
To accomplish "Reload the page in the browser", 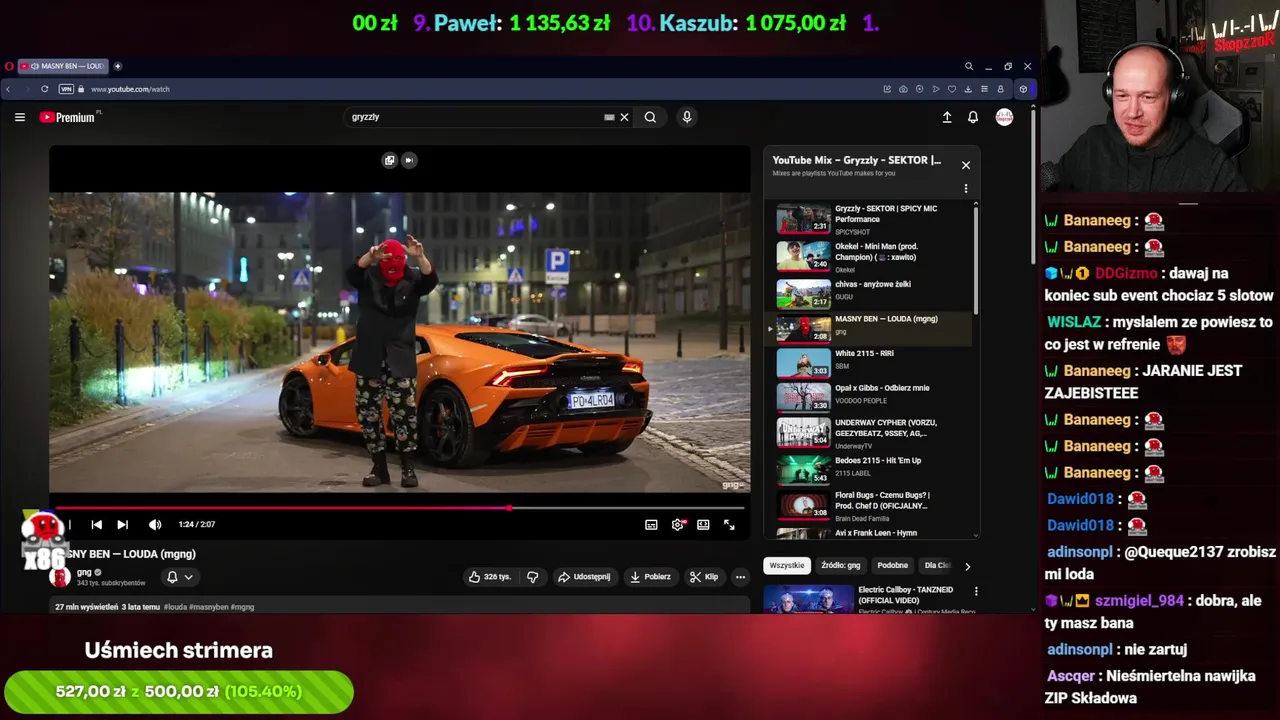I will 44,89.
